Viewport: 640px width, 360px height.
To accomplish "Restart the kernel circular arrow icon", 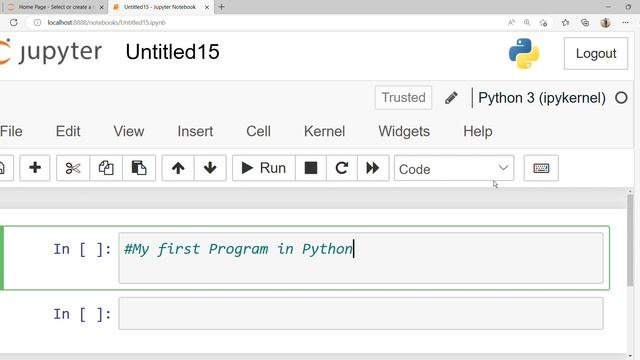I will 342,168.
